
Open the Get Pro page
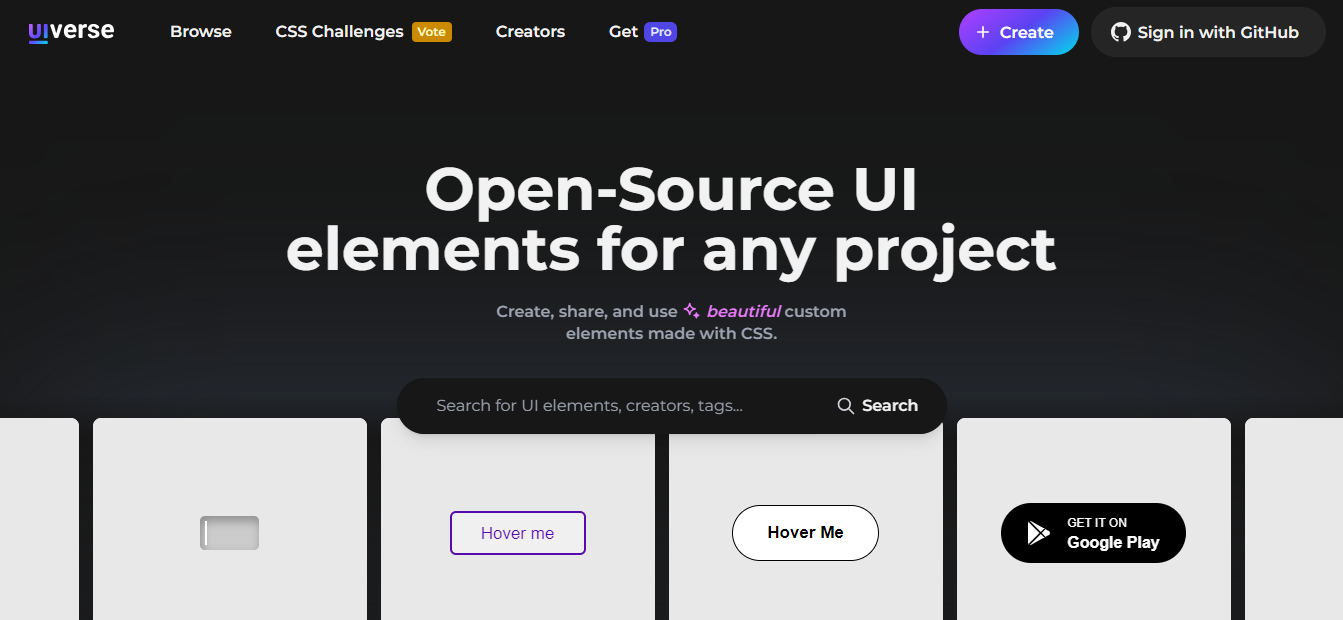coord(643,32)
